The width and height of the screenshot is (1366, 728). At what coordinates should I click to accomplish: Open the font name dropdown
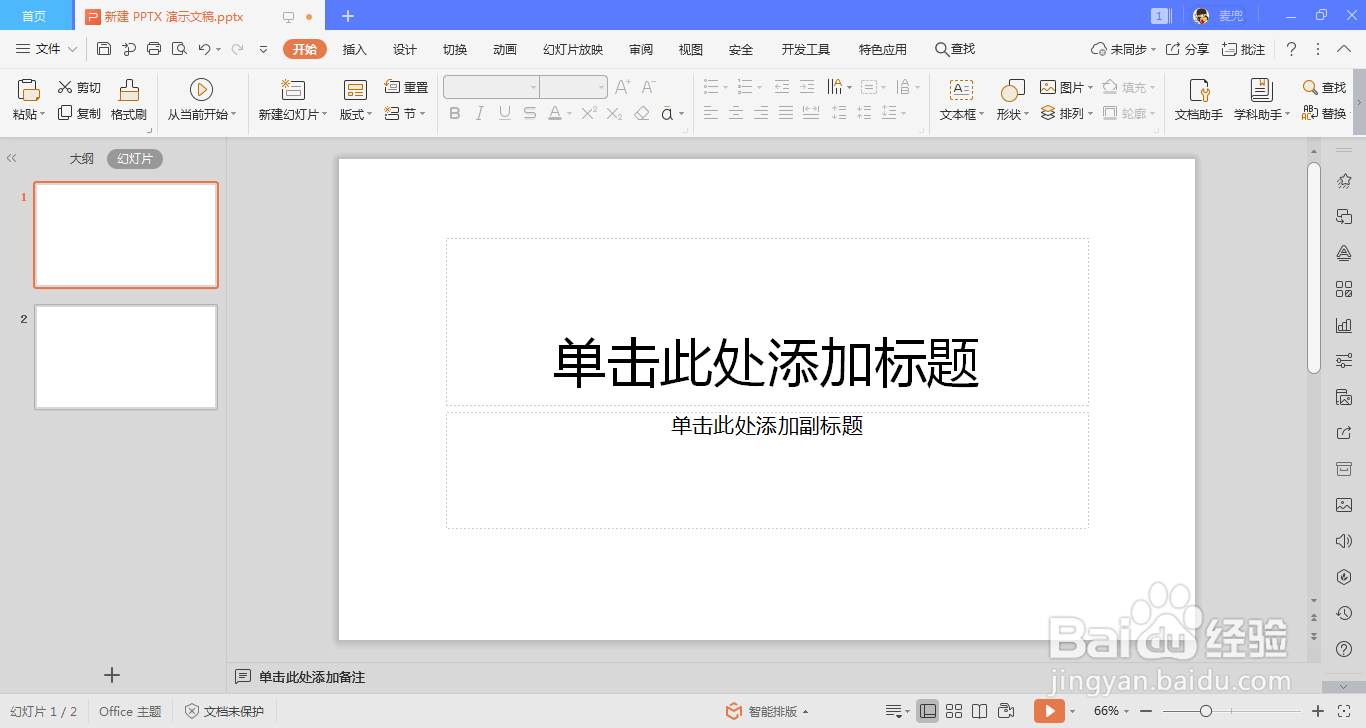533,87
